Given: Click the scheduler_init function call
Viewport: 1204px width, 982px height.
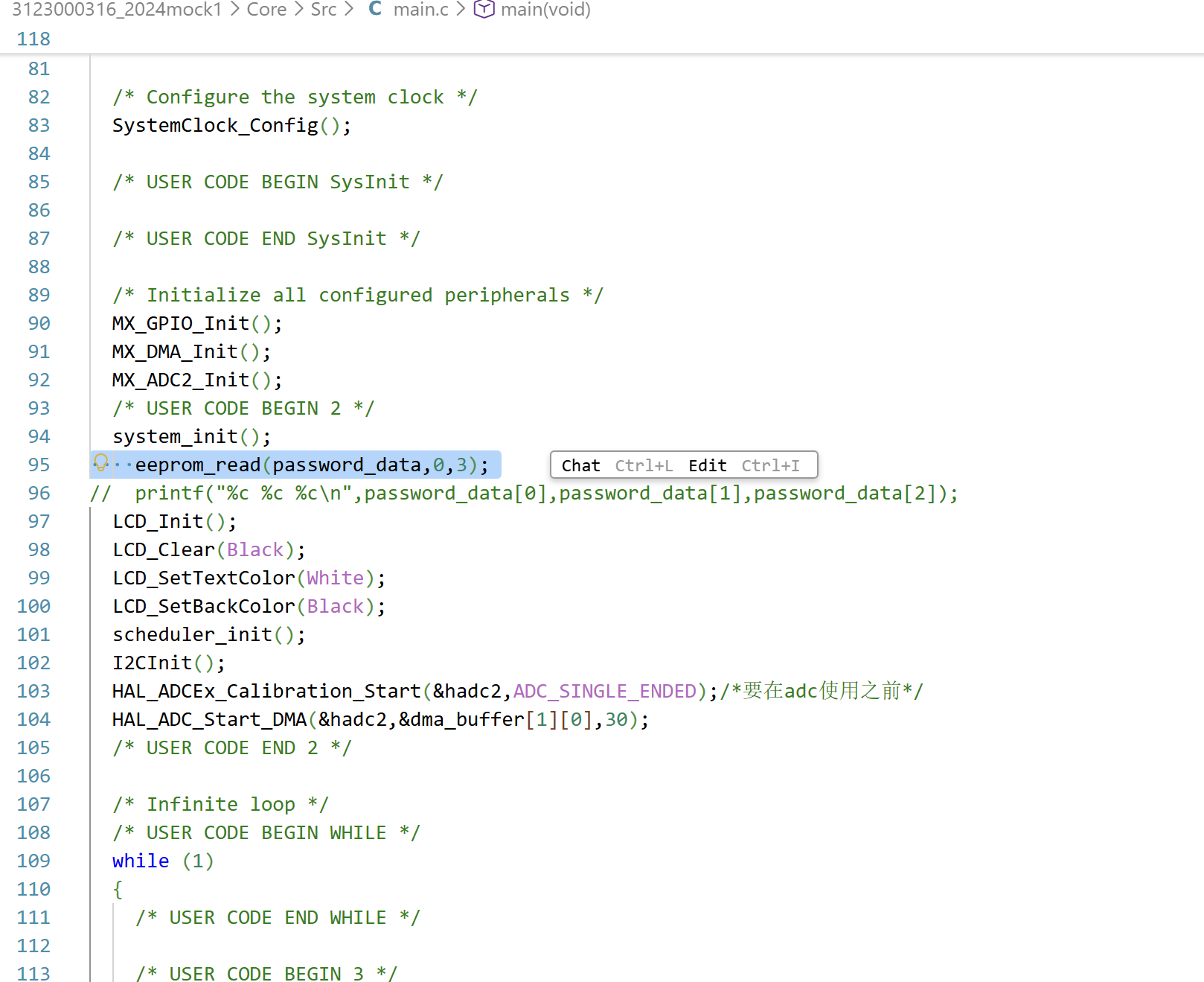Looking at the screenshot, I should (192, 634).
